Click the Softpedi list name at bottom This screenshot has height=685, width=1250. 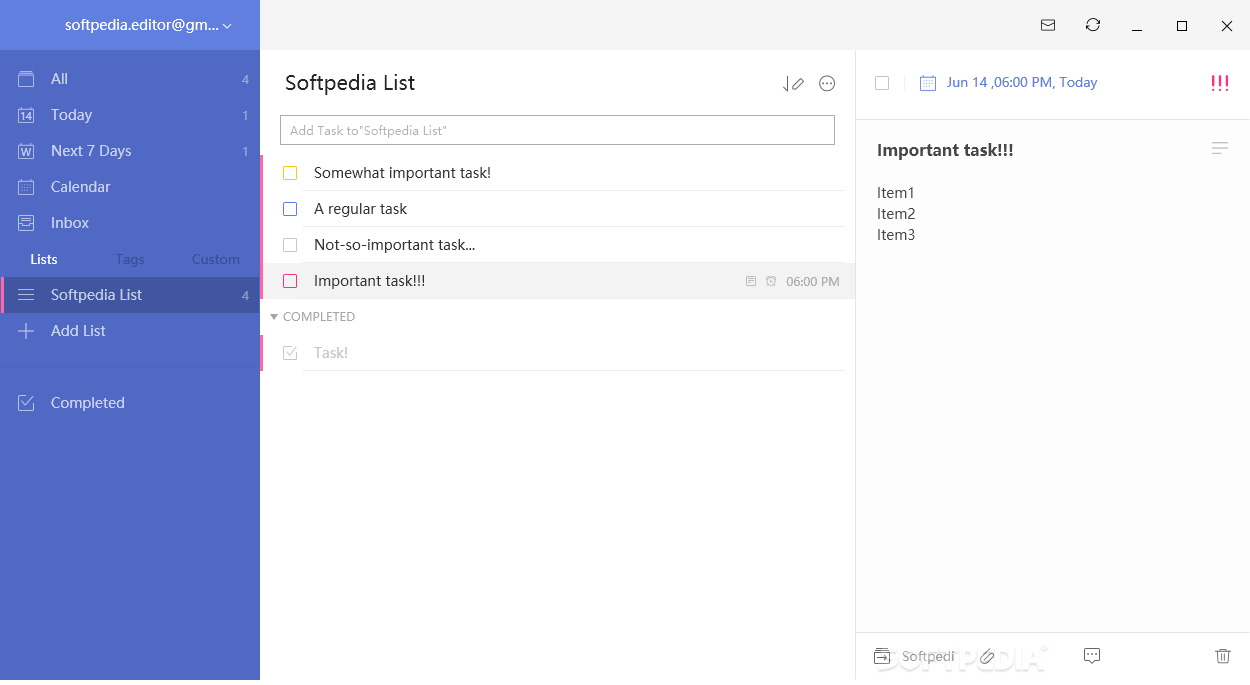point(928,657)
